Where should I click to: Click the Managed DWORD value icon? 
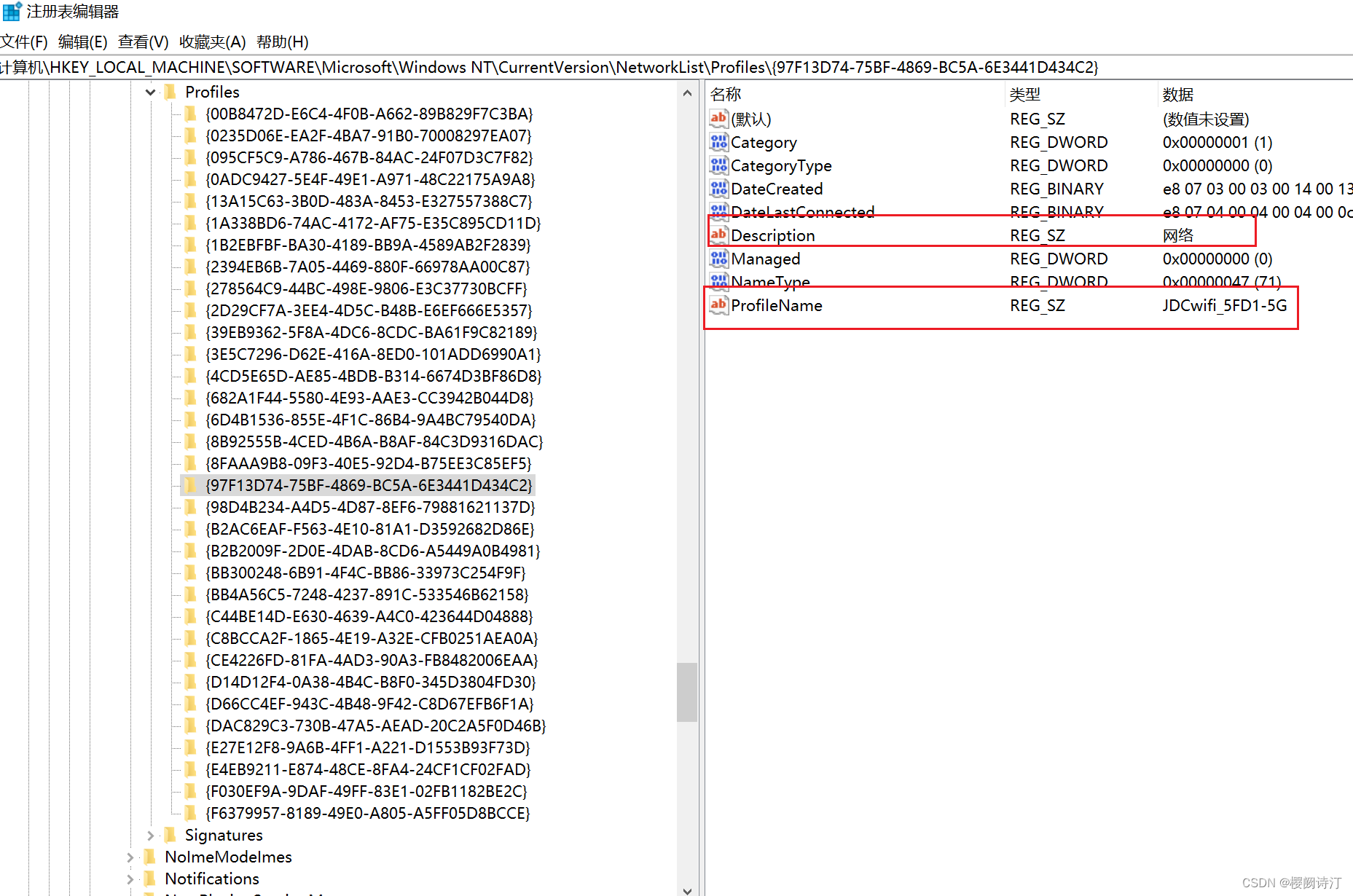pyautogui.click(x=718, y=259)
